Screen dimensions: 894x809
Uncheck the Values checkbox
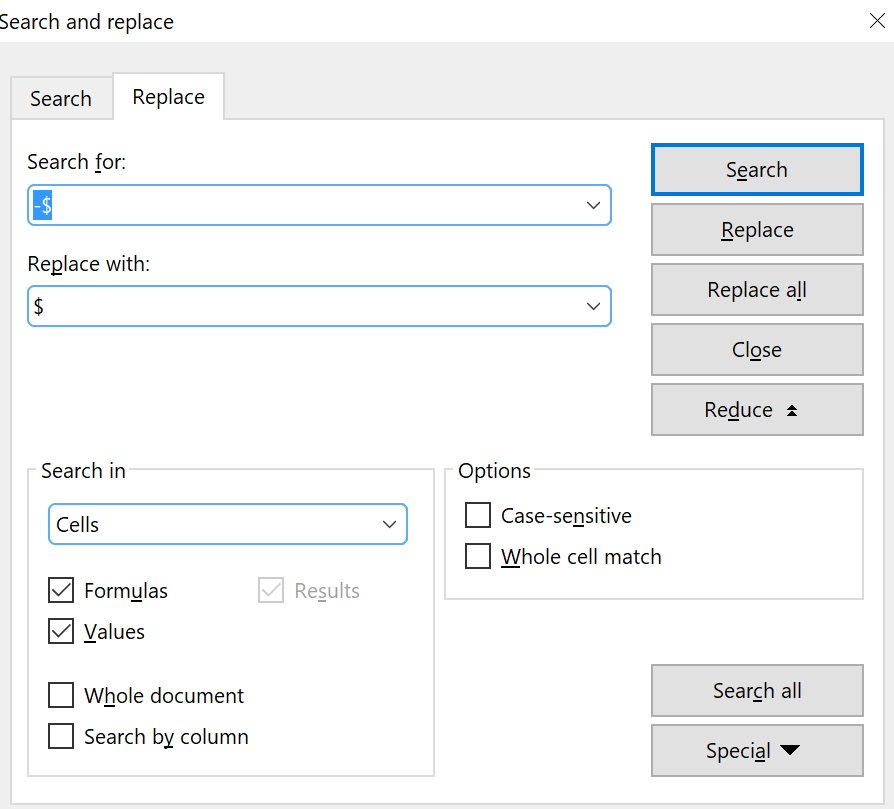click(x=62, y=632)
